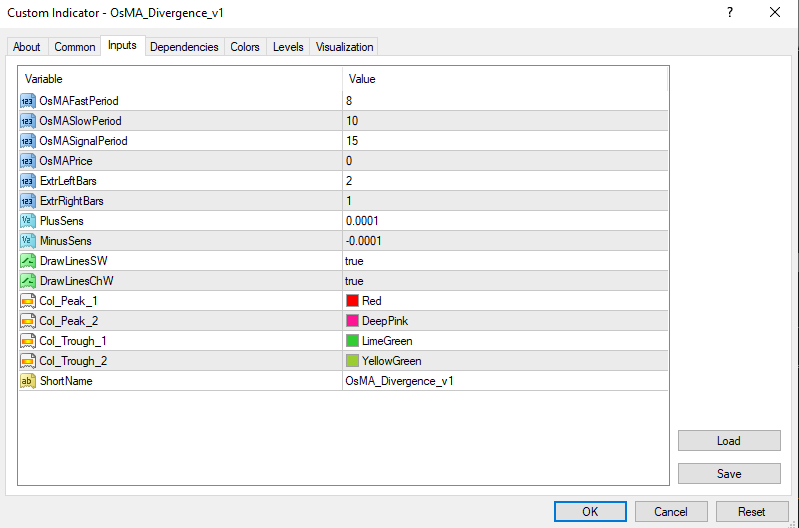The image size is (799, 528).
Task: Toggle the DrawLinesSW true value
Action: [354, 261]
